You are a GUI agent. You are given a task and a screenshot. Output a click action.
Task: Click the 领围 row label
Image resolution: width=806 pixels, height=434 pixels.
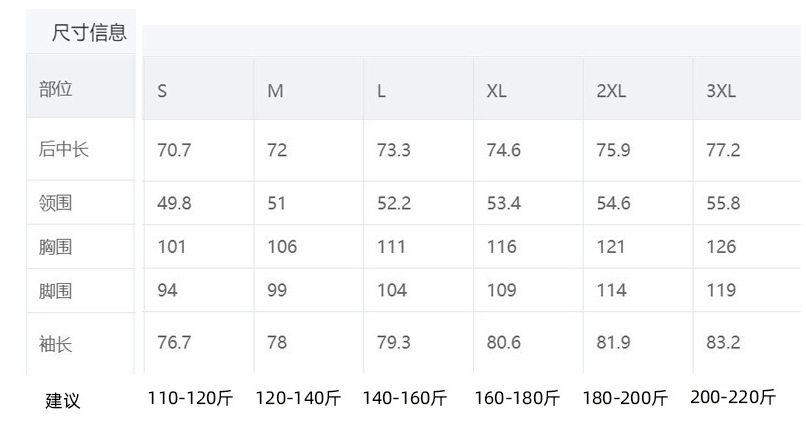(x=56, y=203)
